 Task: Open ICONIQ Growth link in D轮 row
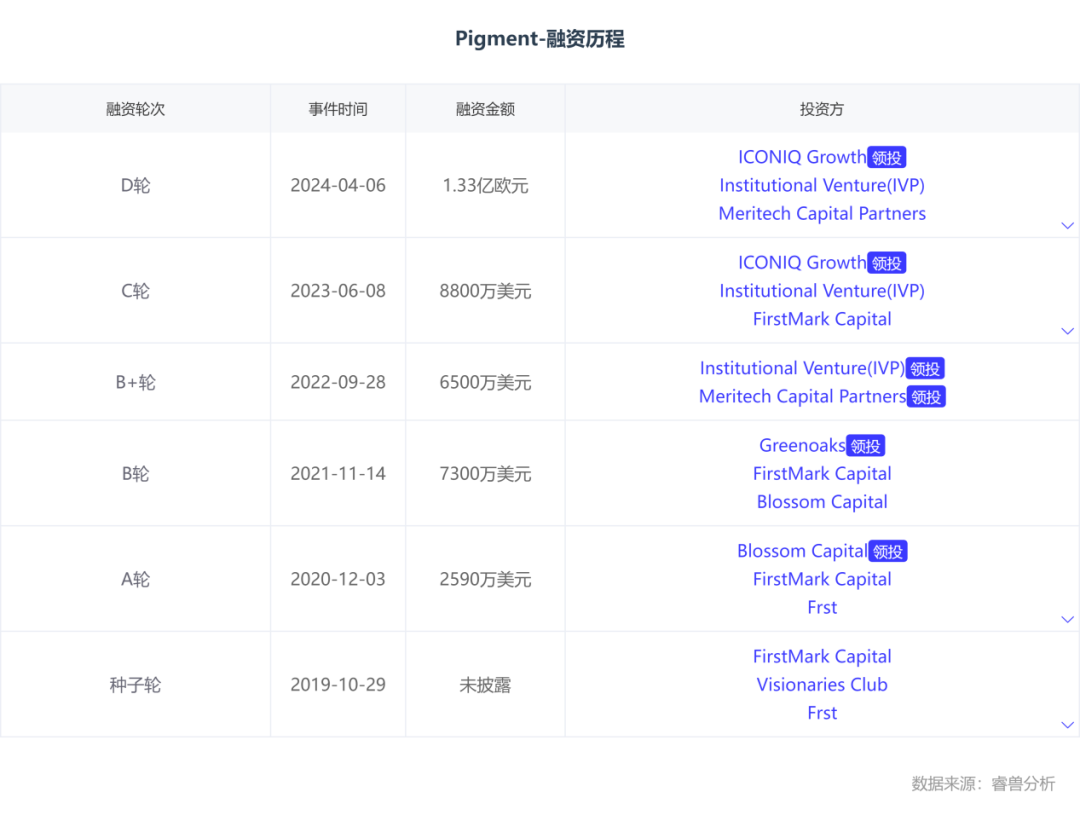802,157
